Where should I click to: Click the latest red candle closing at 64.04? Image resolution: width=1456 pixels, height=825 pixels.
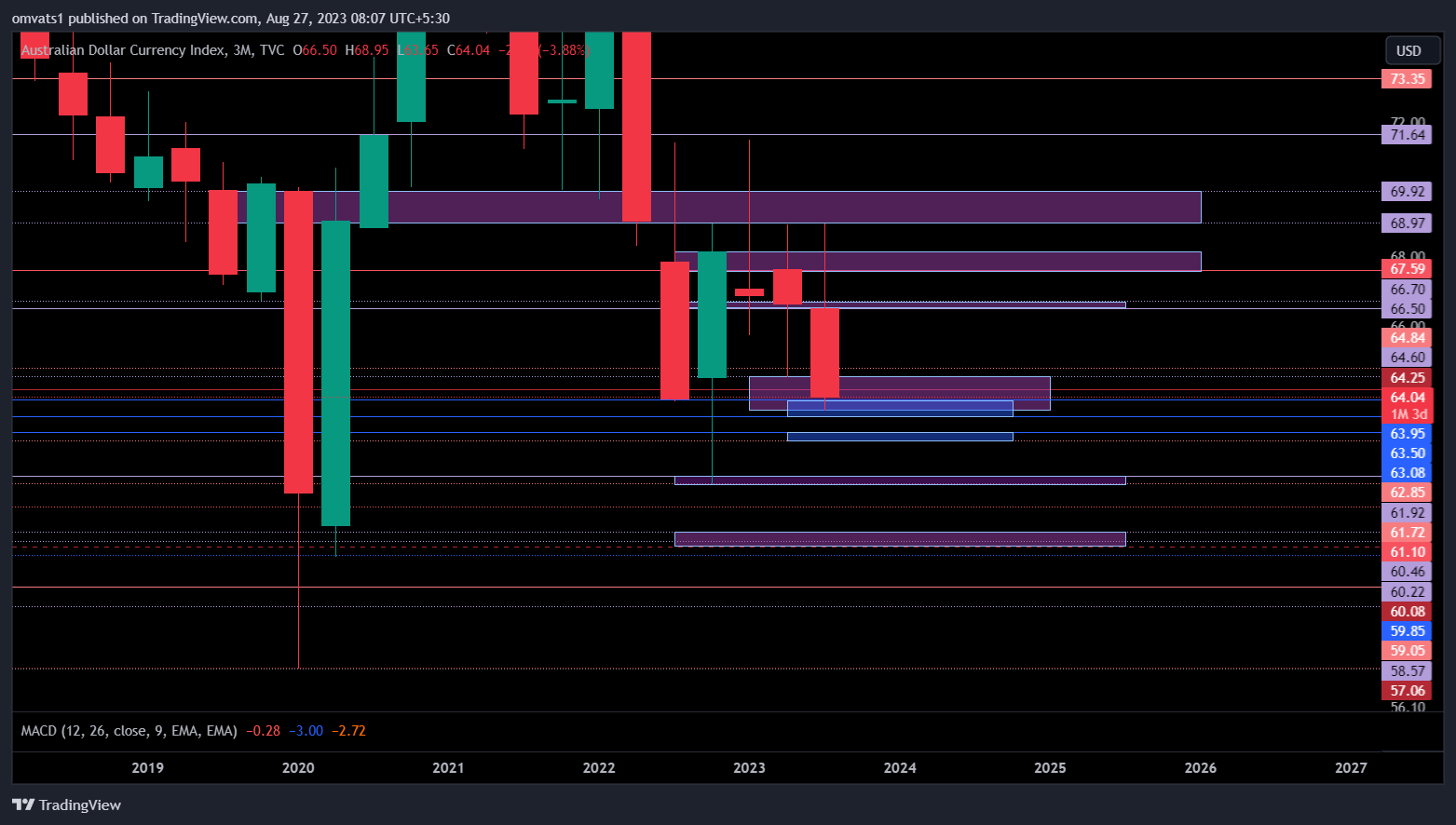point(824,353)
